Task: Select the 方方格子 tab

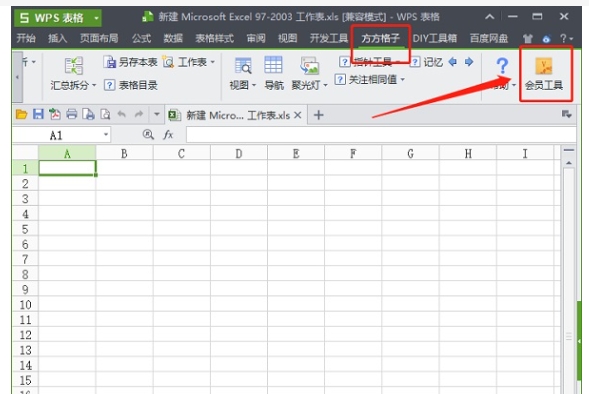Action: click(x=381, y=38)
